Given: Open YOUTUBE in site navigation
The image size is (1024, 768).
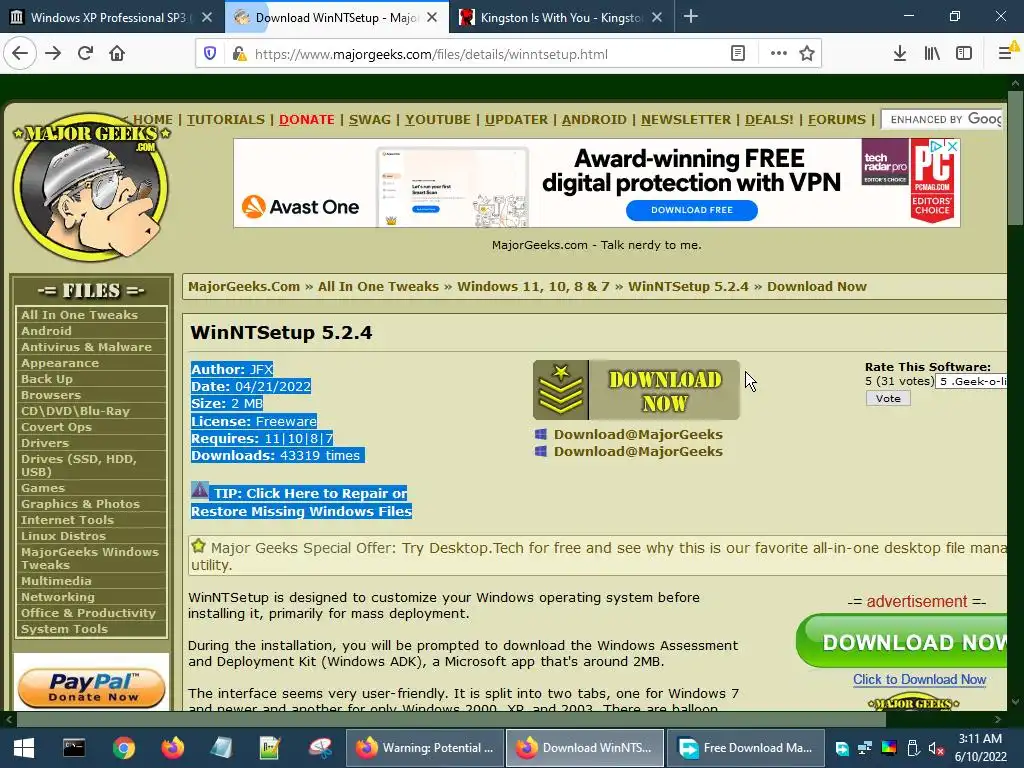Looking at the screenshot, I should (438, 120).
